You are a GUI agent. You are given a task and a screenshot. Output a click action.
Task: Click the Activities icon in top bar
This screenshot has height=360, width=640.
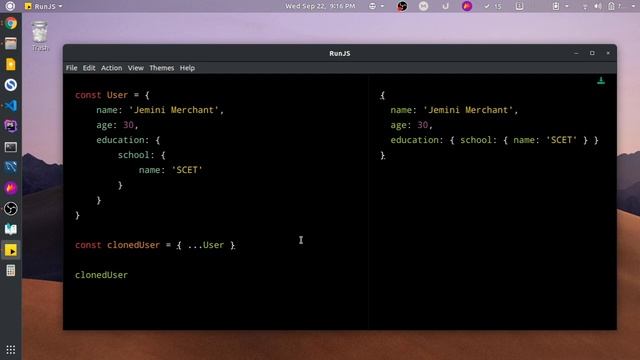pyautogui.click(x=10, y=6)
